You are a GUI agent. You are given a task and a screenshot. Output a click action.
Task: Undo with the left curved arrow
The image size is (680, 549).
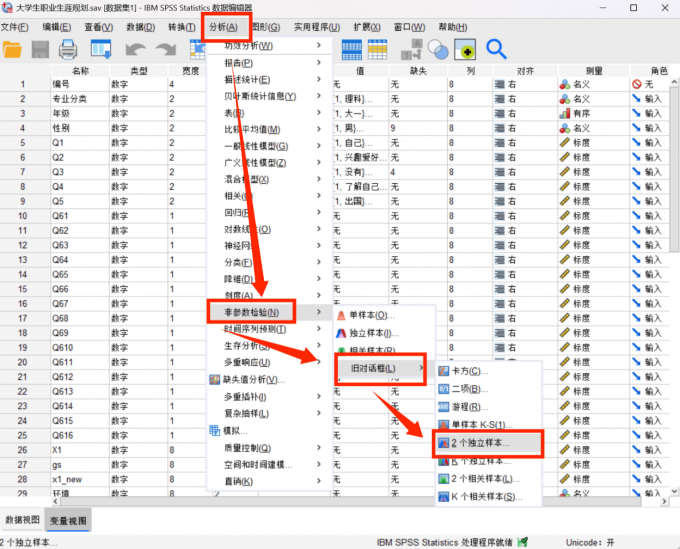pos(136,49)
